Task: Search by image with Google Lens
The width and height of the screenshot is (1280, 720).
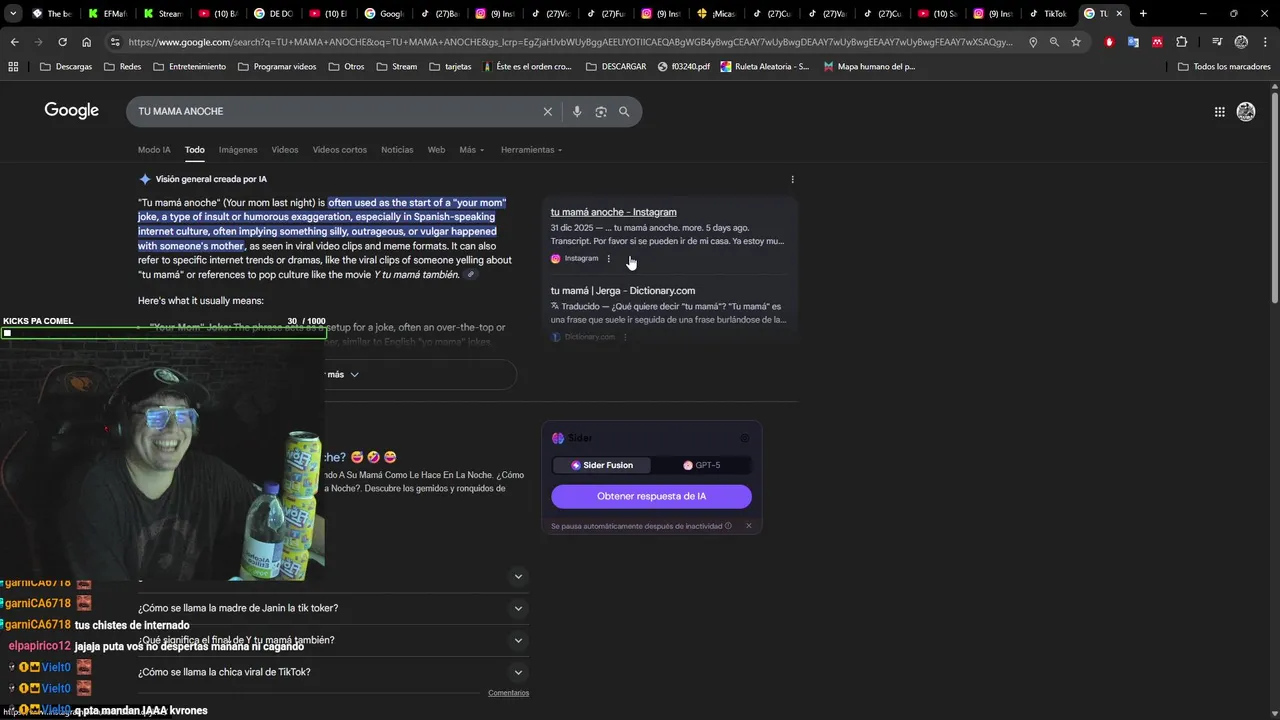Action: [601, 112]
